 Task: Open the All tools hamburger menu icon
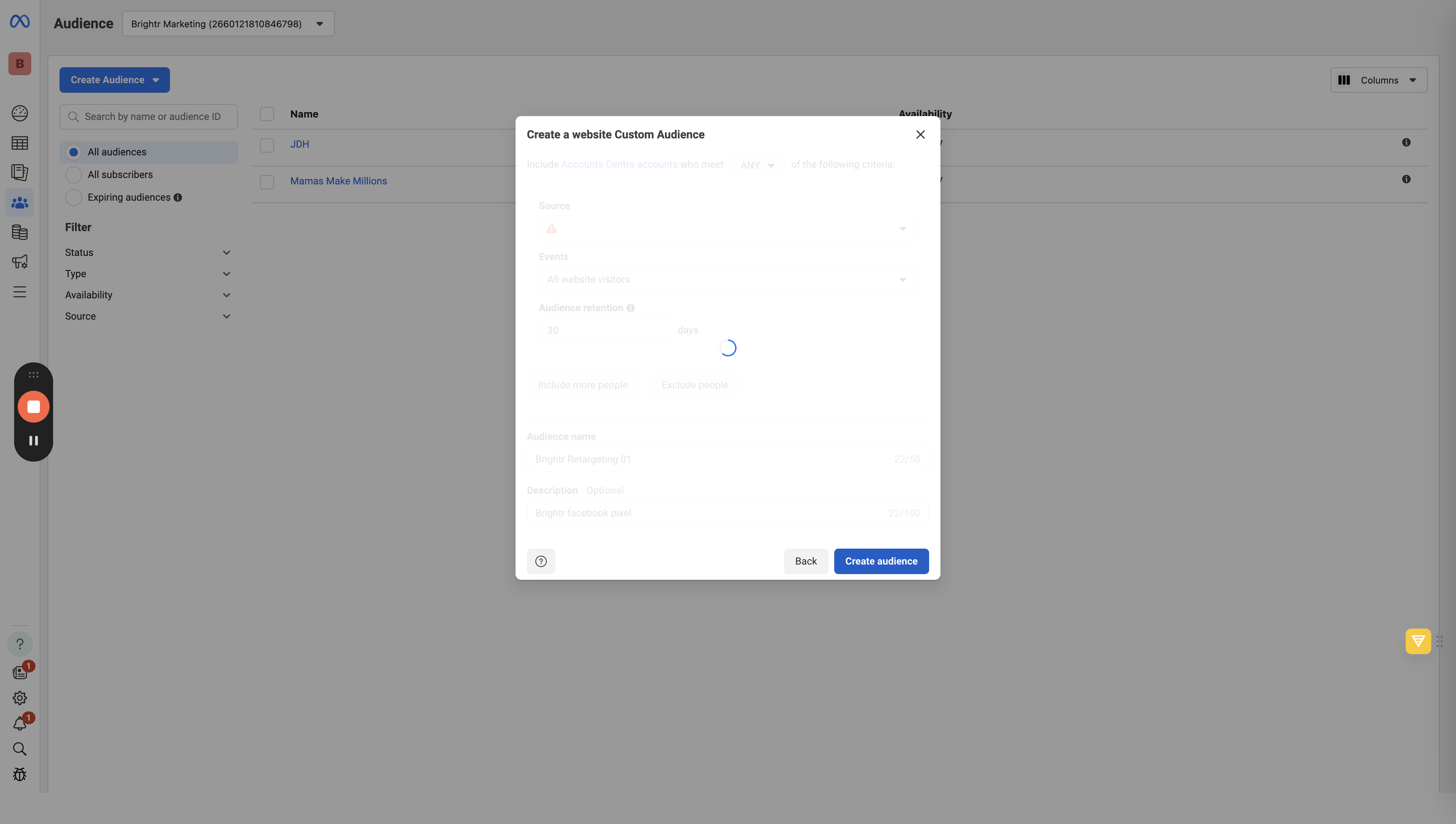click(x=20, y=291)
